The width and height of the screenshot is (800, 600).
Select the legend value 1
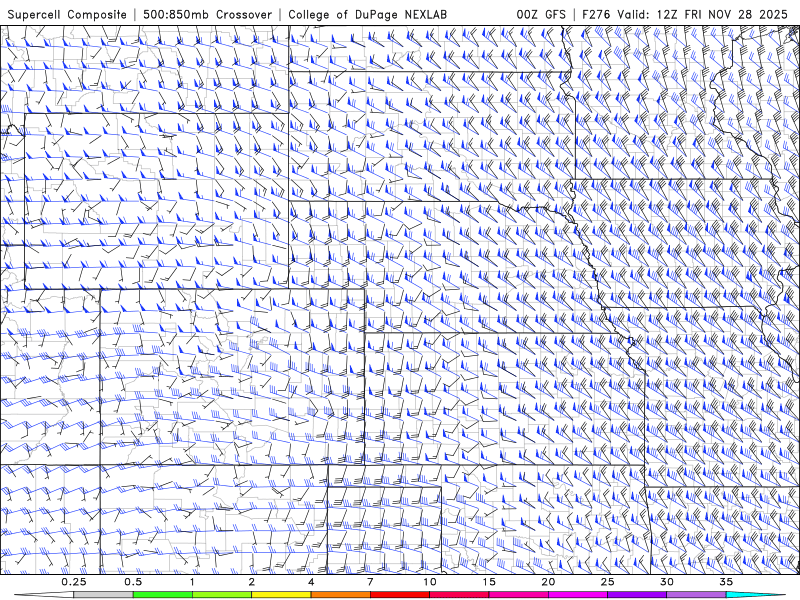(x=192, y=582)
